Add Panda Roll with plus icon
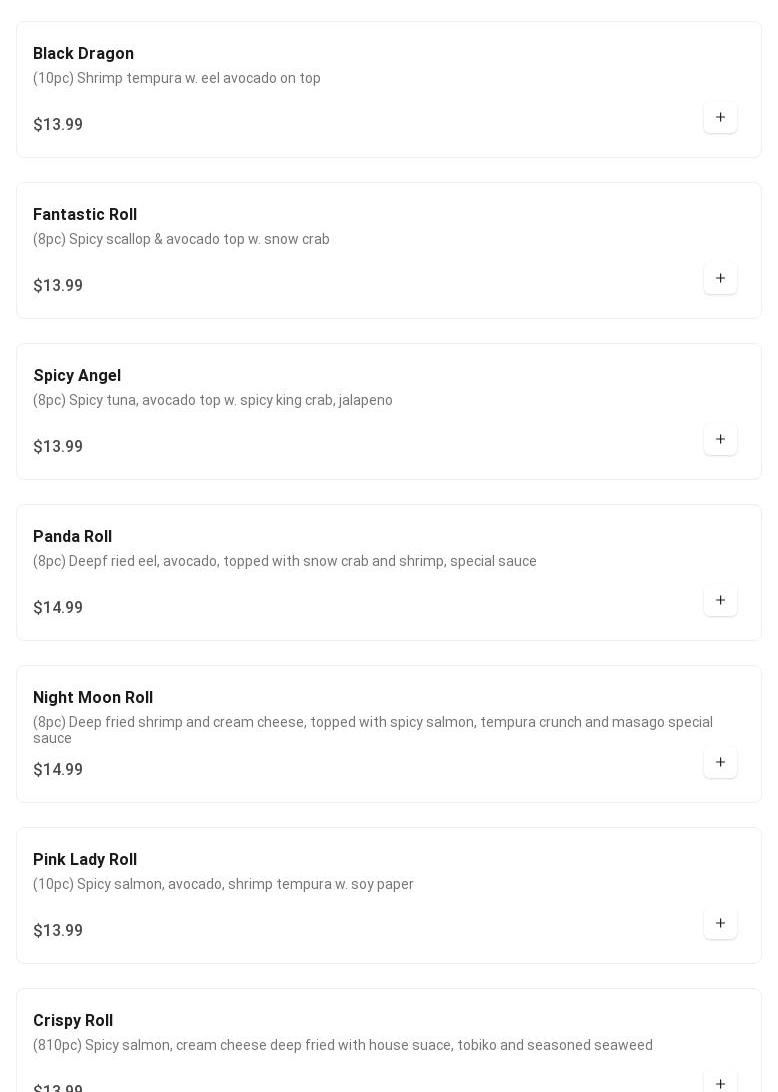This screenshot has height=1092, width=778. (720, 601)
